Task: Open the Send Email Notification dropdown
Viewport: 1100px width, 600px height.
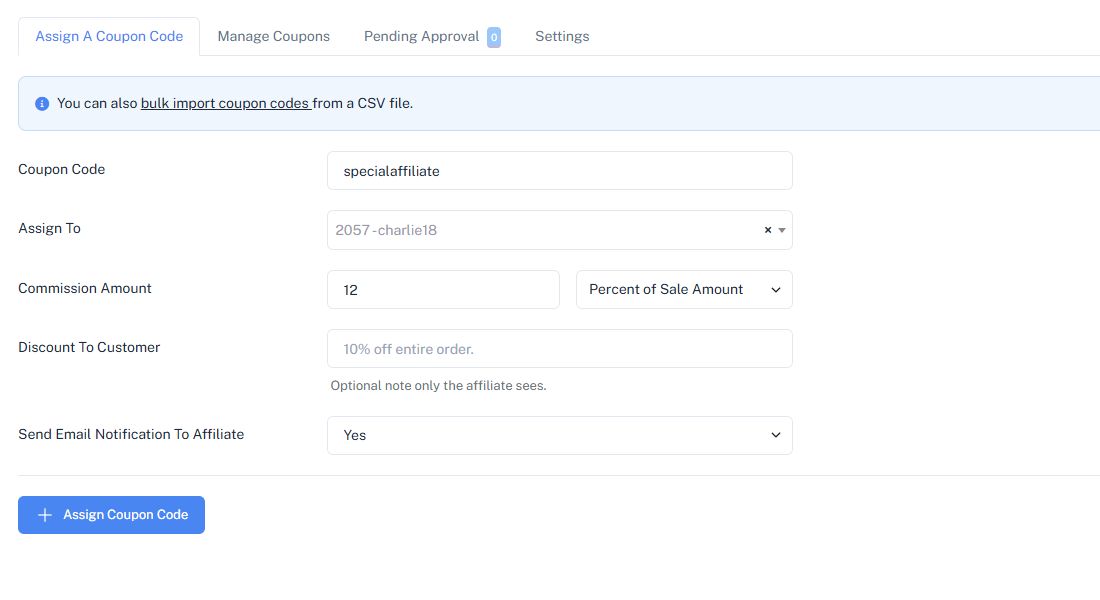Action: tap(560, 435)
